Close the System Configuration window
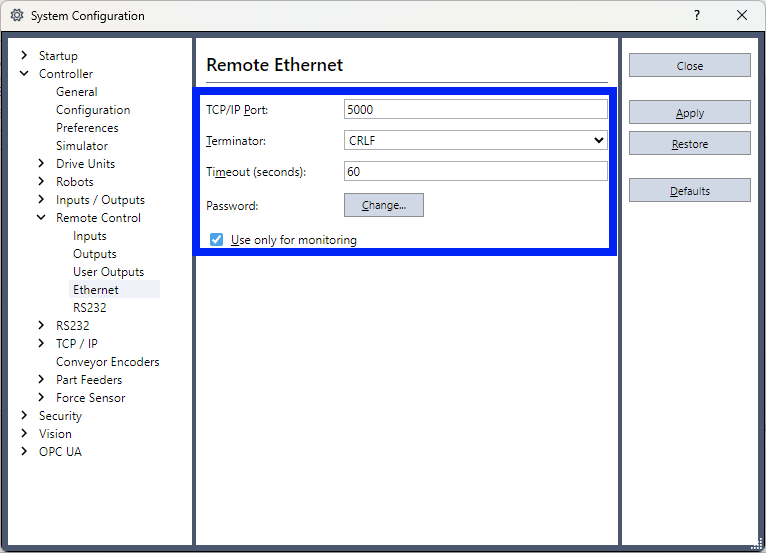Viewport: 766px width, 553px height. click(742, 16)
